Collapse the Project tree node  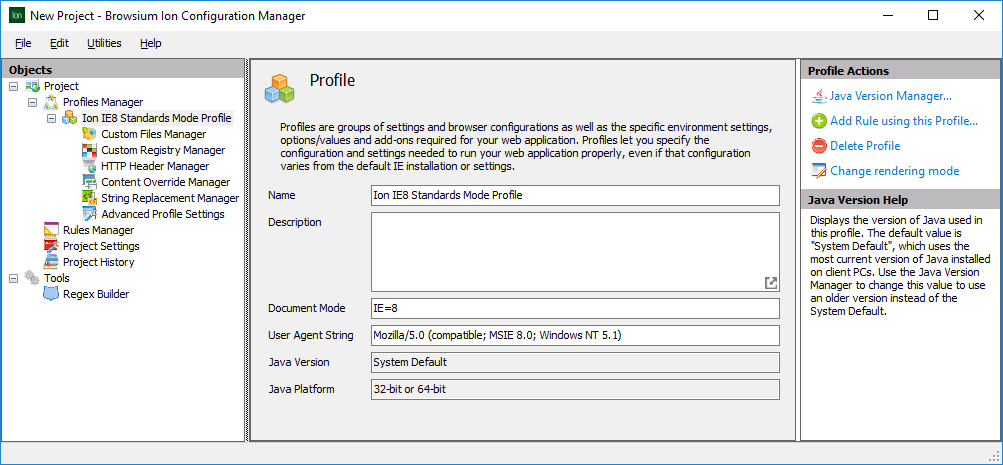(13, 86)
